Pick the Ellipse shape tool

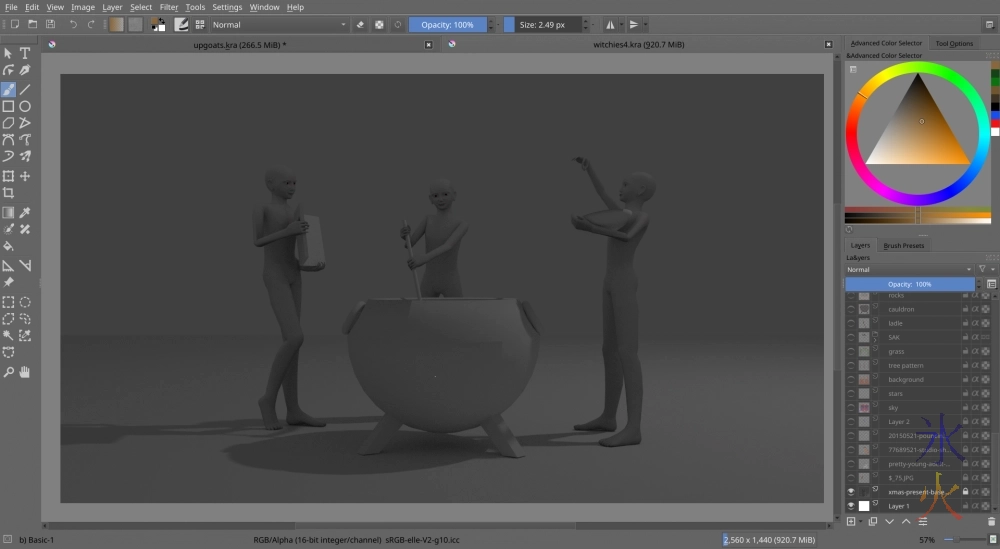pos(25,106)
